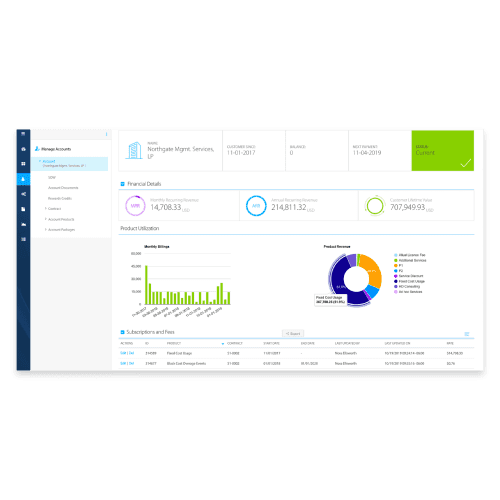Image resolution: width=500 pixels, height=500 pixels.
Task: Open the share icon in sidebar
Action: (23, 194)
